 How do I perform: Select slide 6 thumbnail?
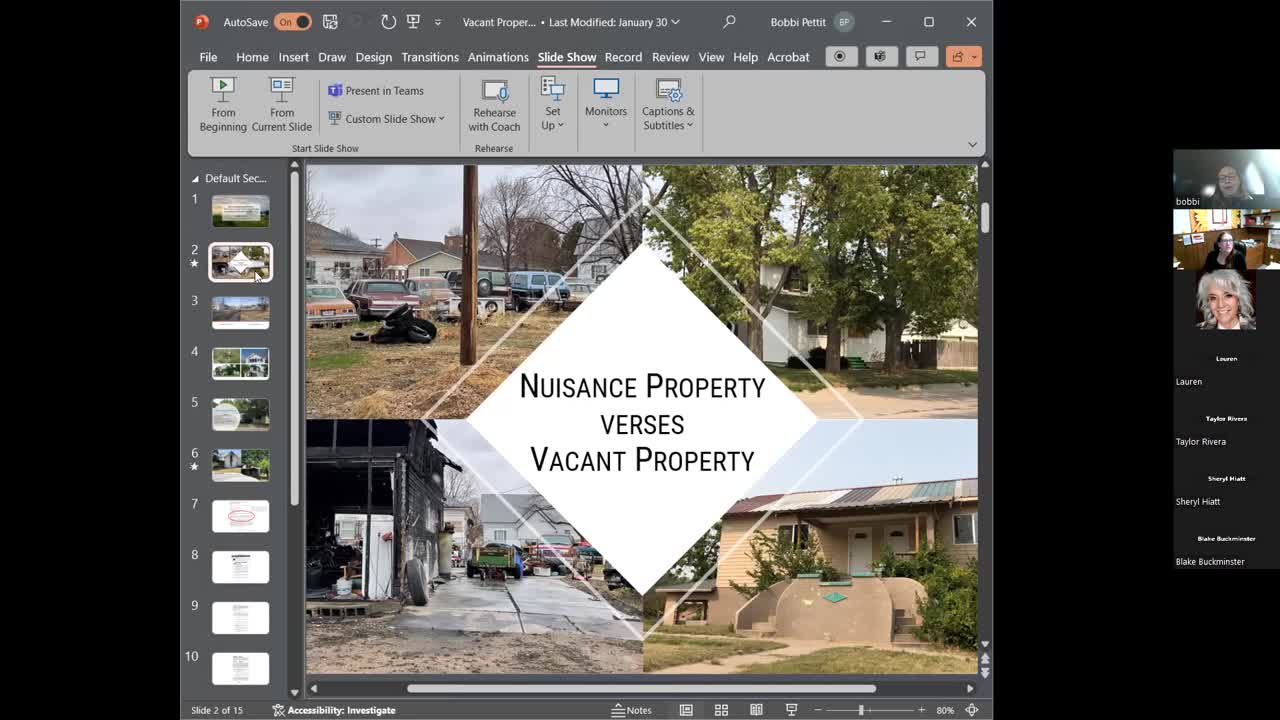tap(240, 465)
